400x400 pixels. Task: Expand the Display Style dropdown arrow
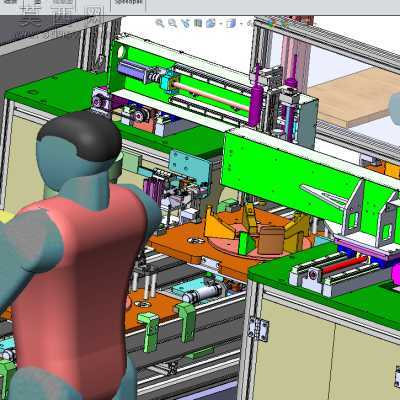[241, 23]
